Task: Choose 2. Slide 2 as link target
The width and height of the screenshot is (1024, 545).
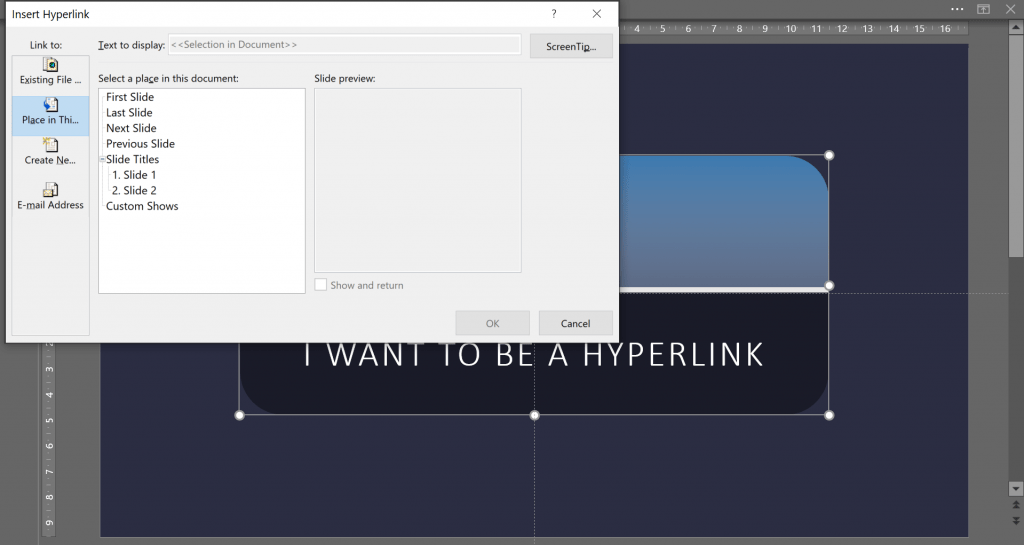Action: tap(134, 191)
